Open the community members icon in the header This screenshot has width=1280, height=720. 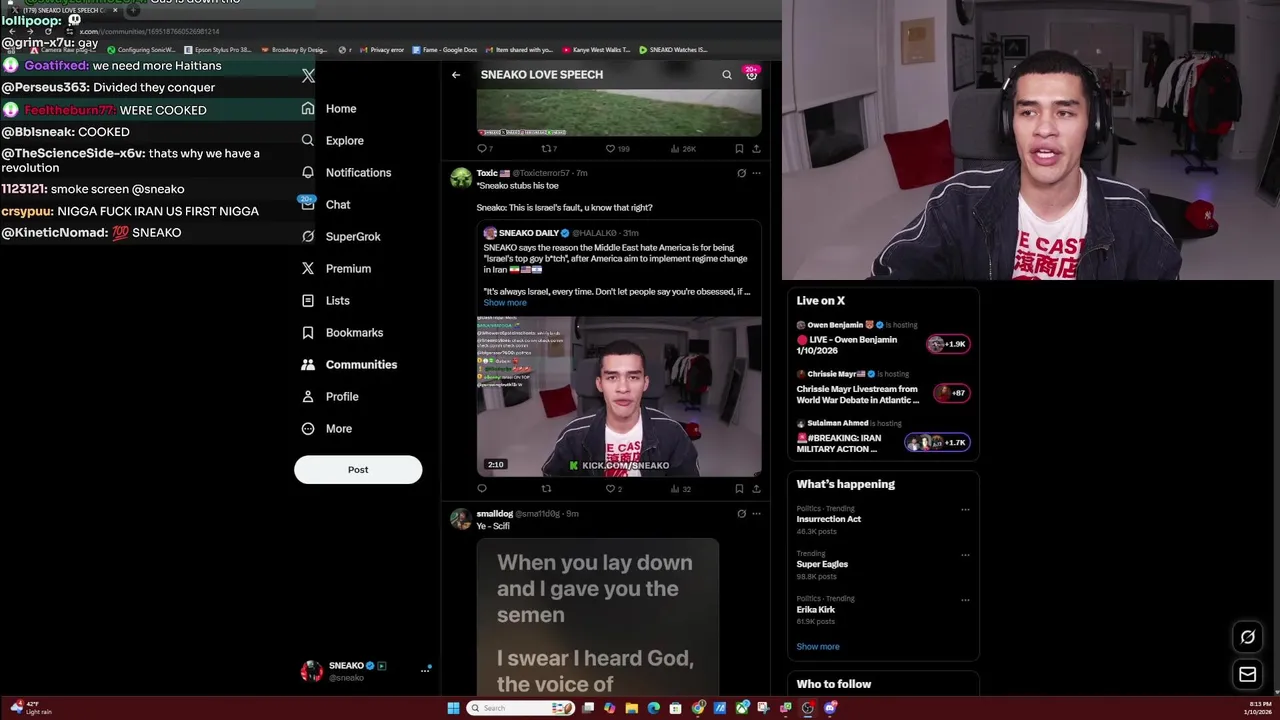(752, 75)
